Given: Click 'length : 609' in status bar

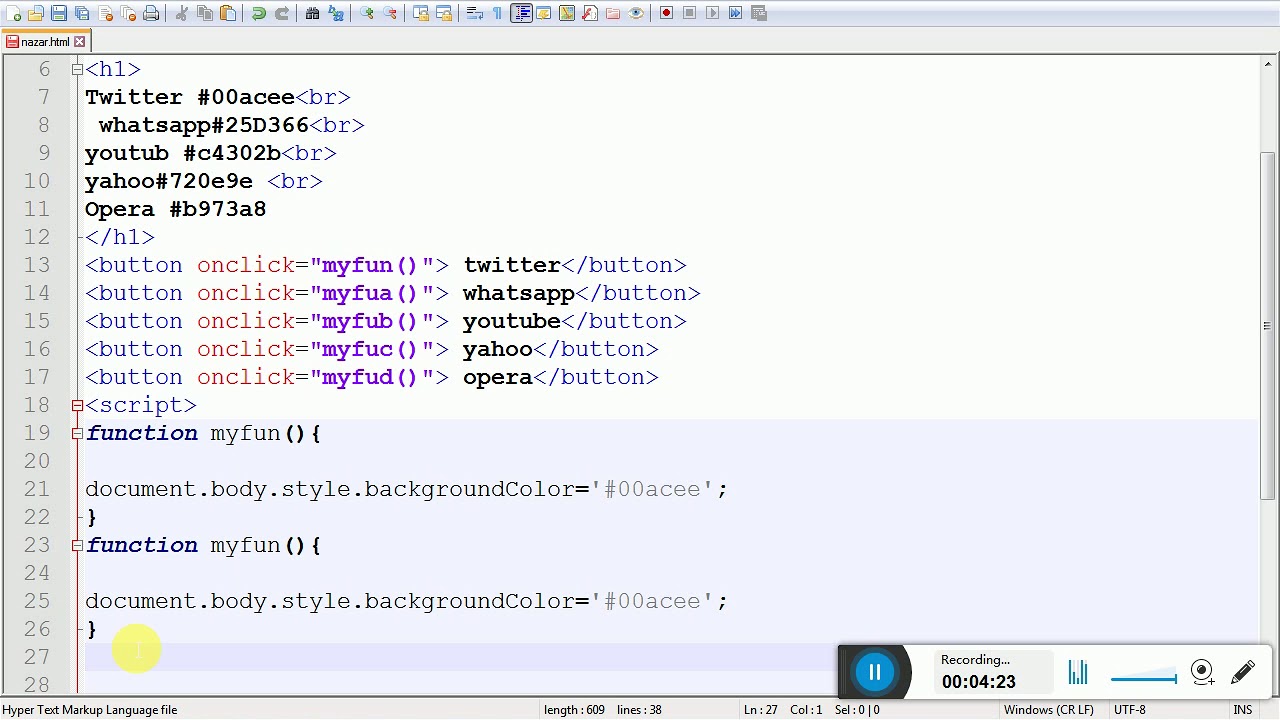Looking at the screenshot, I should pos(574,710).
